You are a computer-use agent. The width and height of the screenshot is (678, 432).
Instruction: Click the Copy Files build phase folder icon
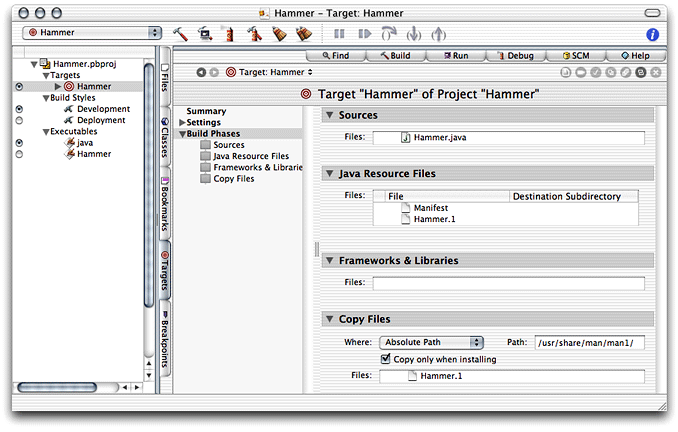point(205,179)
